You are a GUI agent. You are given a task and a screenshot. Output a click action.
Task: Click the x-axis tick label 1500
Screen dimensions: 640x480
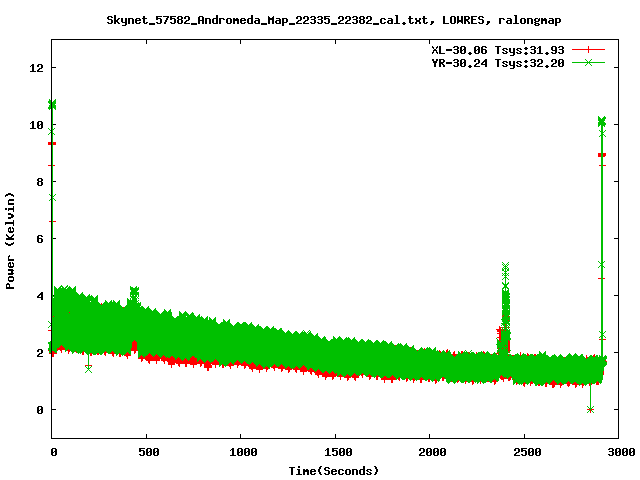pyautogui.click(x=338, y=452)
